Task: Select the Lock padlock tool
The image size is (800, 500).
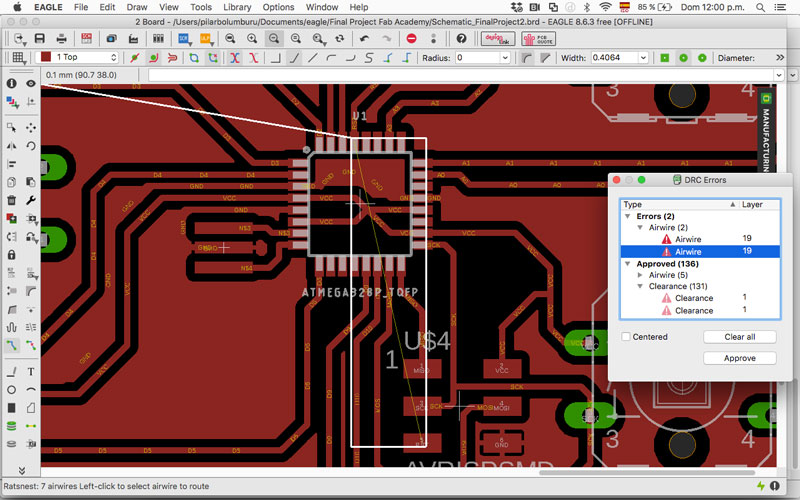Action: point(11,255)
